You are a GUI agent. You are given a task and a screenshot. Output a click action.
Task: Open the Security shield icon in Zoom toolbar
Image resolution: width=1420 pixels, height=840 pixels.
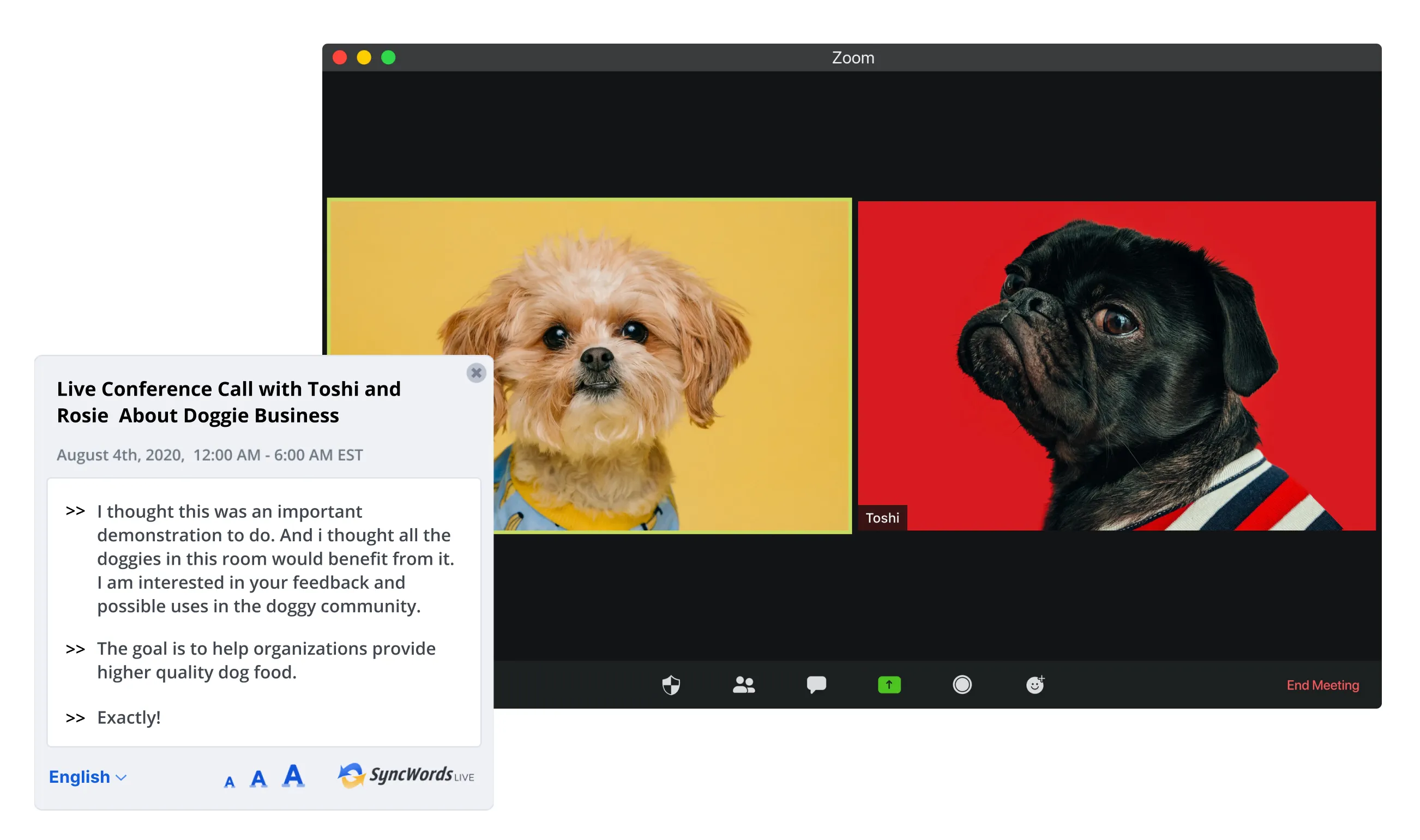coord(671,685)
